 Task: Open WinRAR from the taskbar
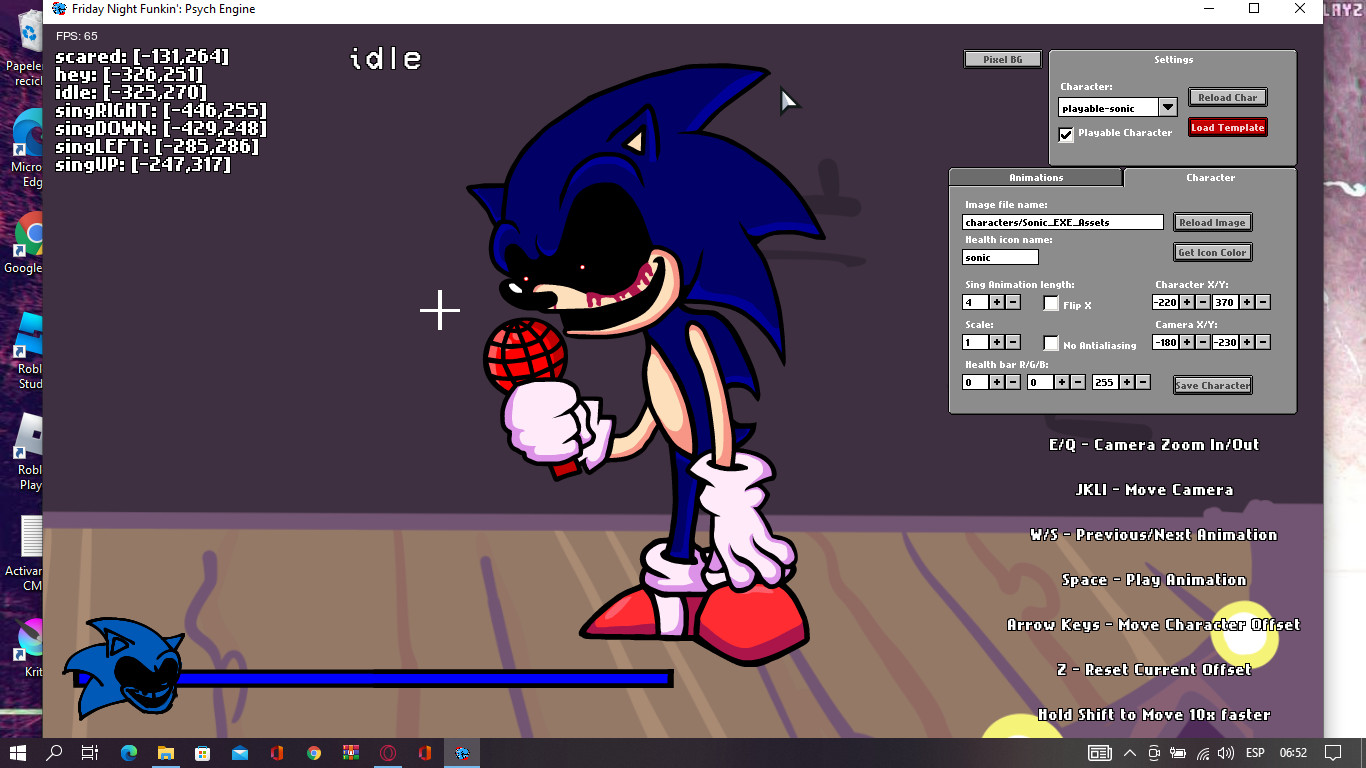351,753
